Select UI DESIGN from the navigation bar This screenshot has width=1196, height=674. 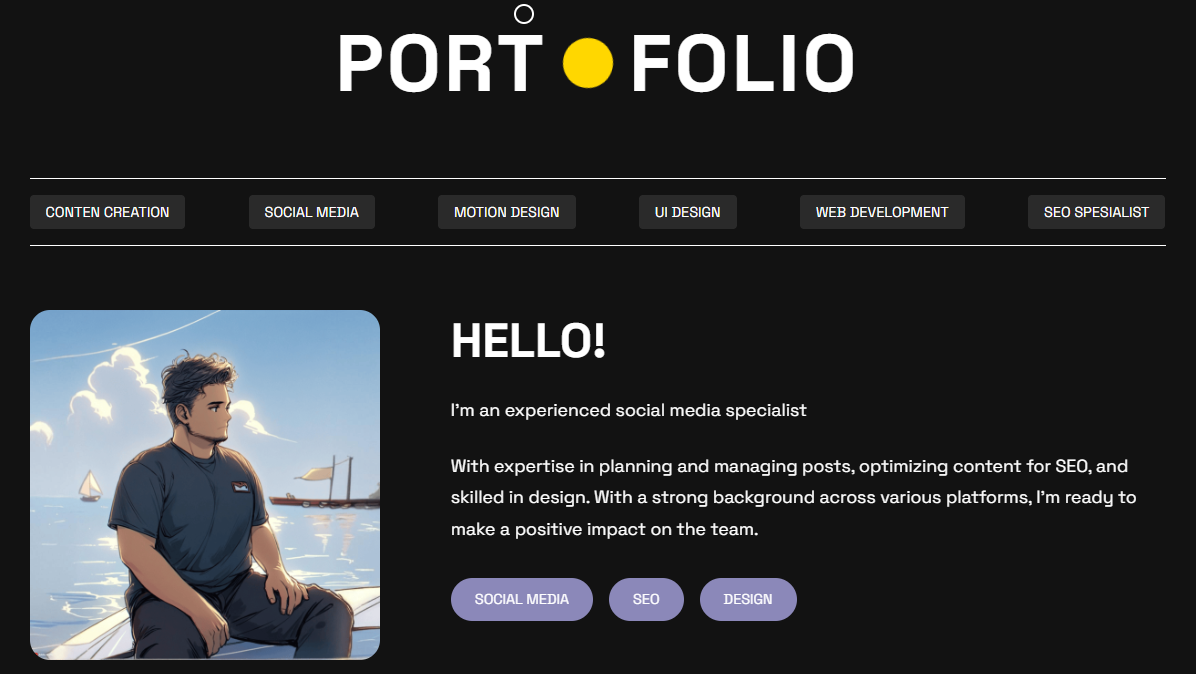(x=688, y=211)
